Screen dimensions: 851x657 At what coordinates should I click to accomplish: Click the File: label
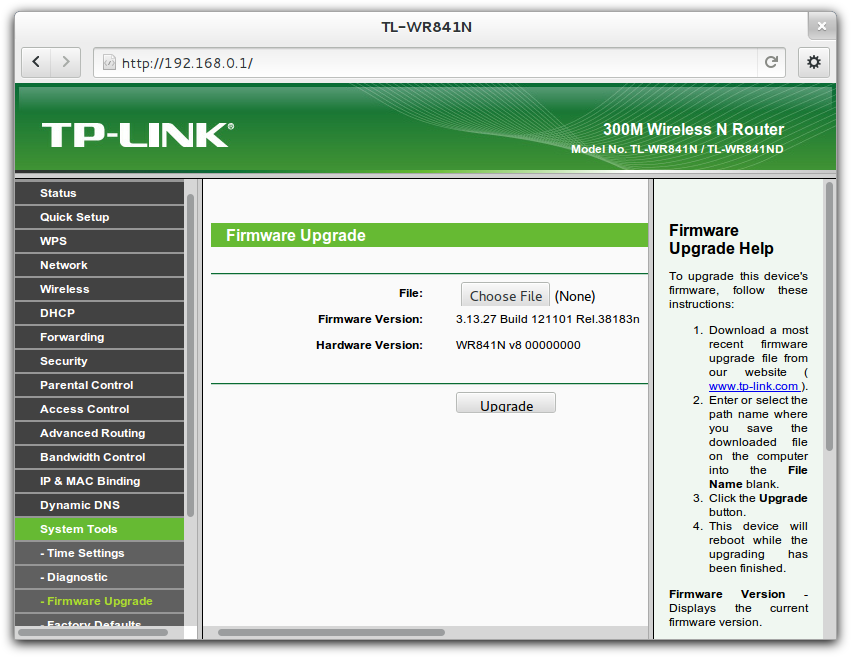[410, 294]
